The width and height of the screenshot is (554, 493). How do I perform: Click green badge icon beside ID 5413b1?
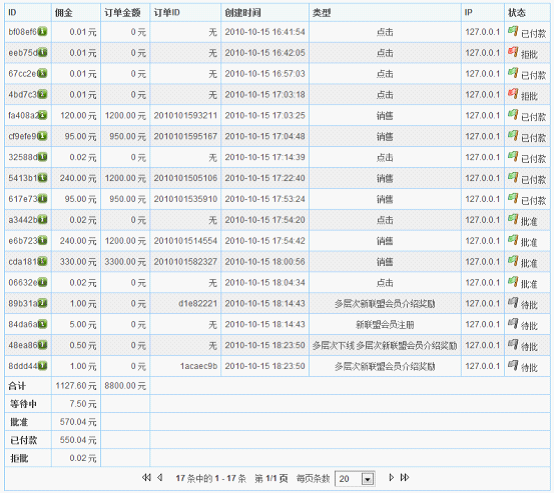[42, 178]
